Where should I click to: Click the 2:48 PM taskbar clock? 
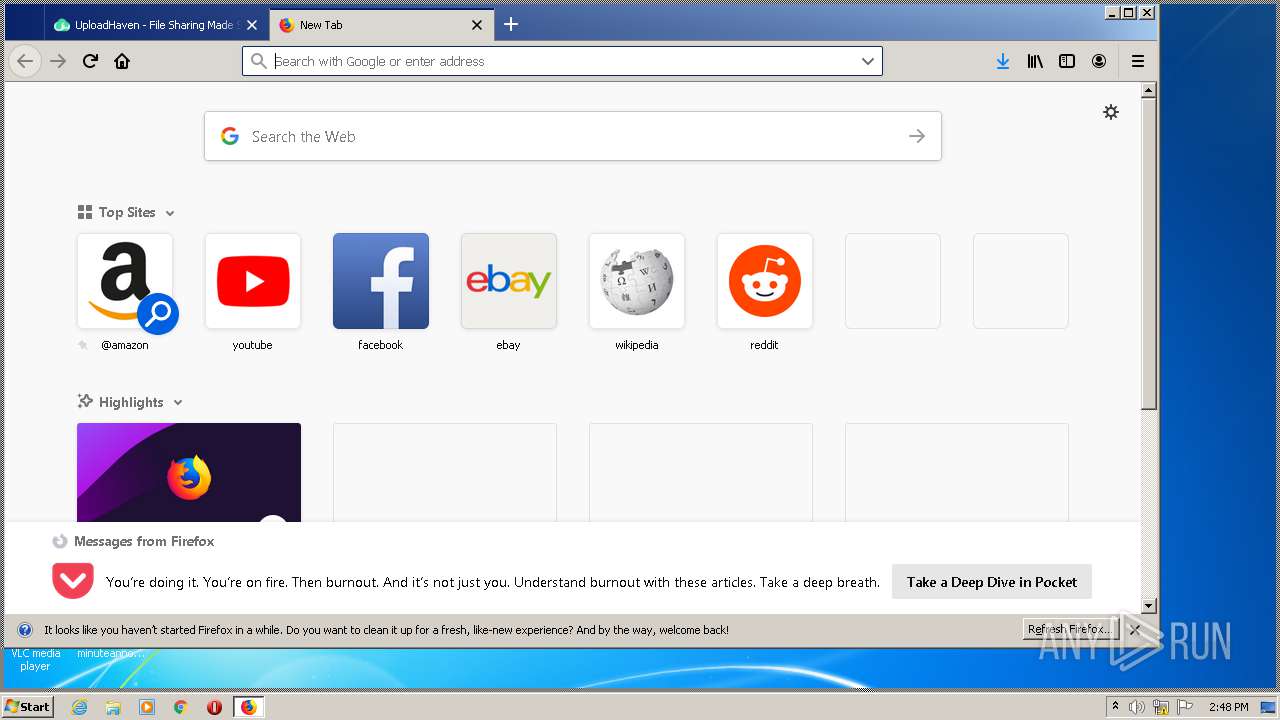[1228, 707]
